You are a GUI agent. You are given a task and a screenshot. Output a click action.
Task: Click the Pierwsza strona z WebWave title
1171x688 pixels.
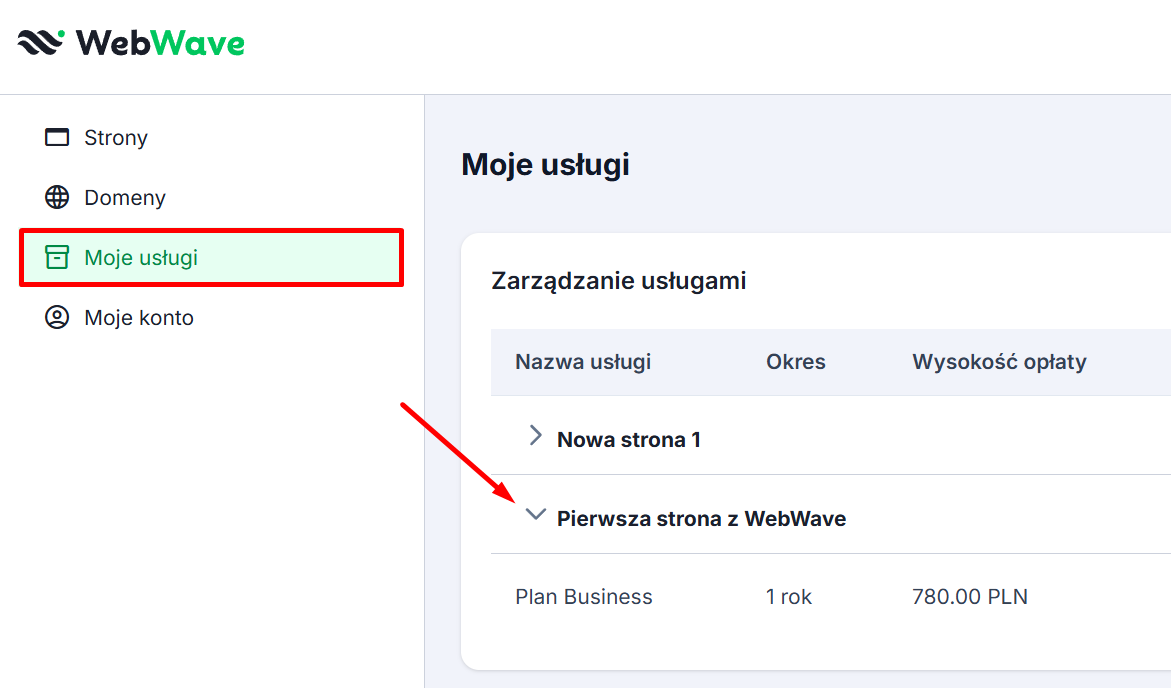[701, 518]
